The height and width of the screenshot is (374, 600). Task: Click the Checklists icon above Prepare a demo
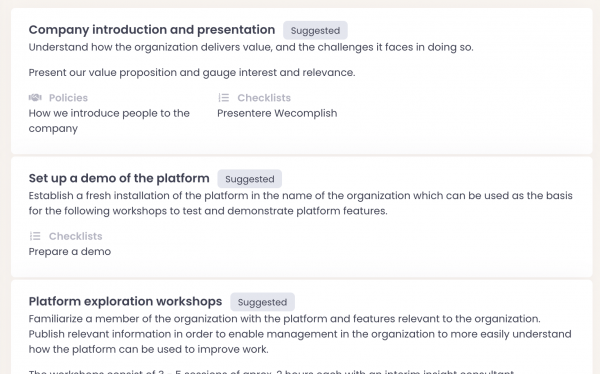pyautogui.click(x=35, y=236)
